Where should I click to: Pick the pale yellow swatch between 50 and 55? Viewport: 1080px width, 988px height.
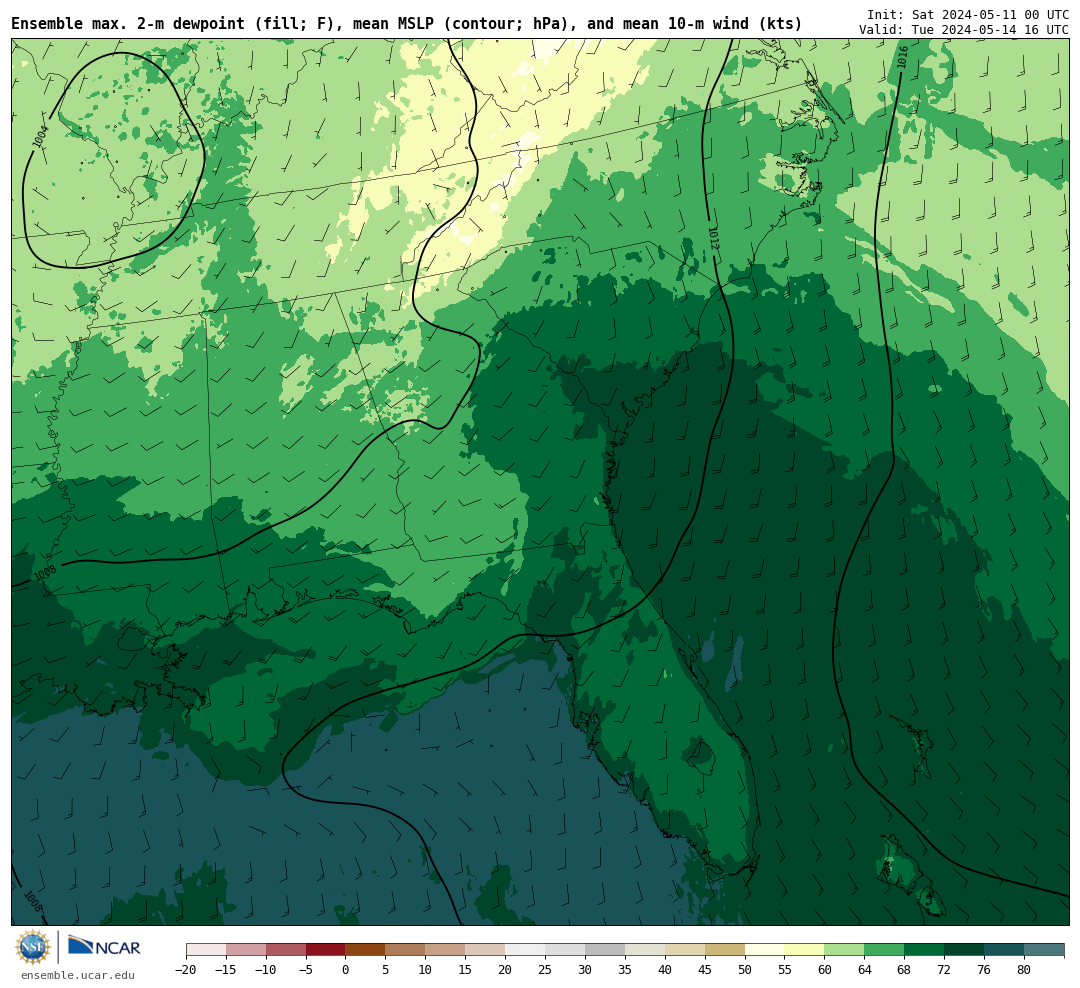[x=765, y=950]
